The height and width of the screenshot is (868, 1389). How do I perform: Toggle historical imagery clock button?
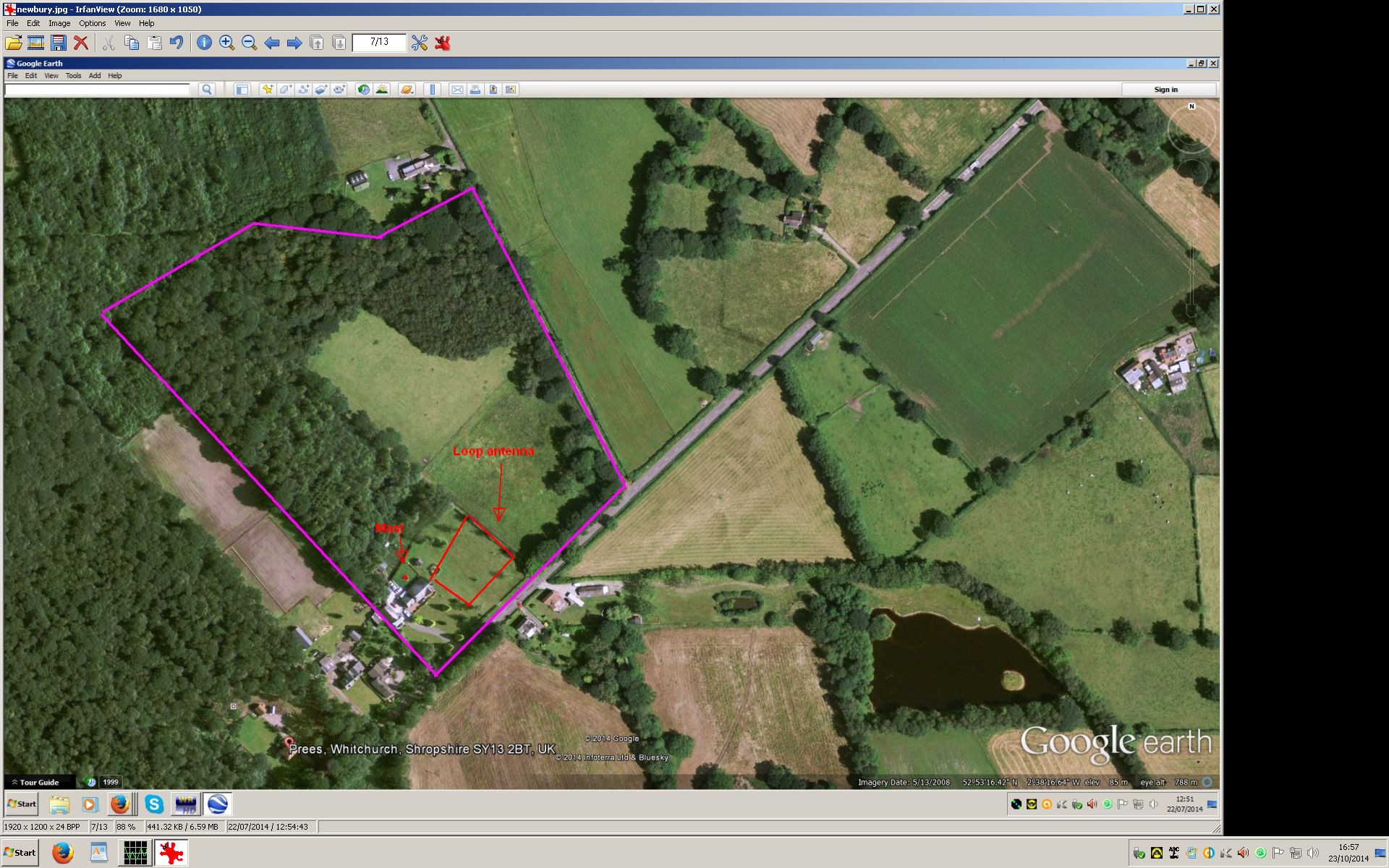pyautogui.click(x=363, y=90)
